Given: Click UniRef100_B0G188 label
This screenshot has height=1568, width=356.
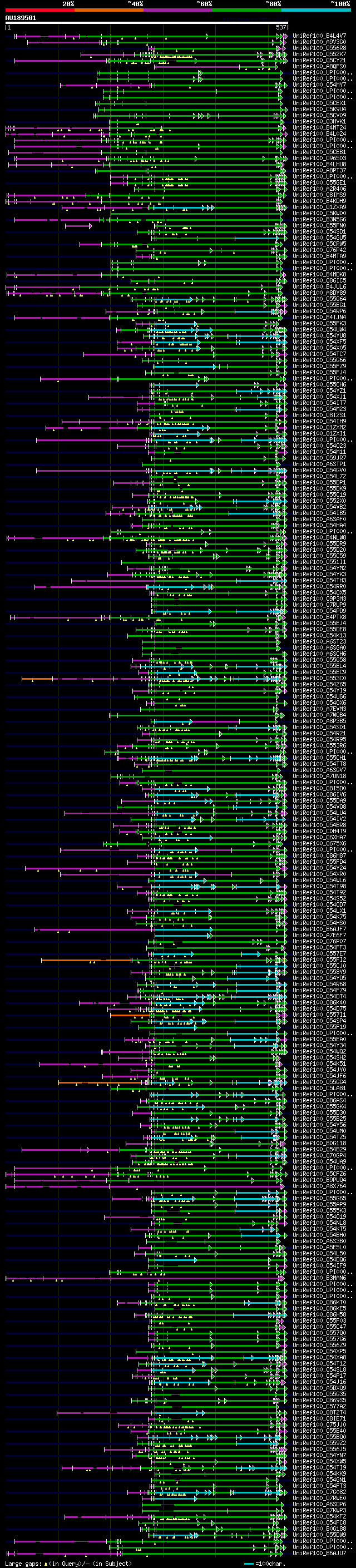Looking at the screenshot, I should (x=319, y=1529).
